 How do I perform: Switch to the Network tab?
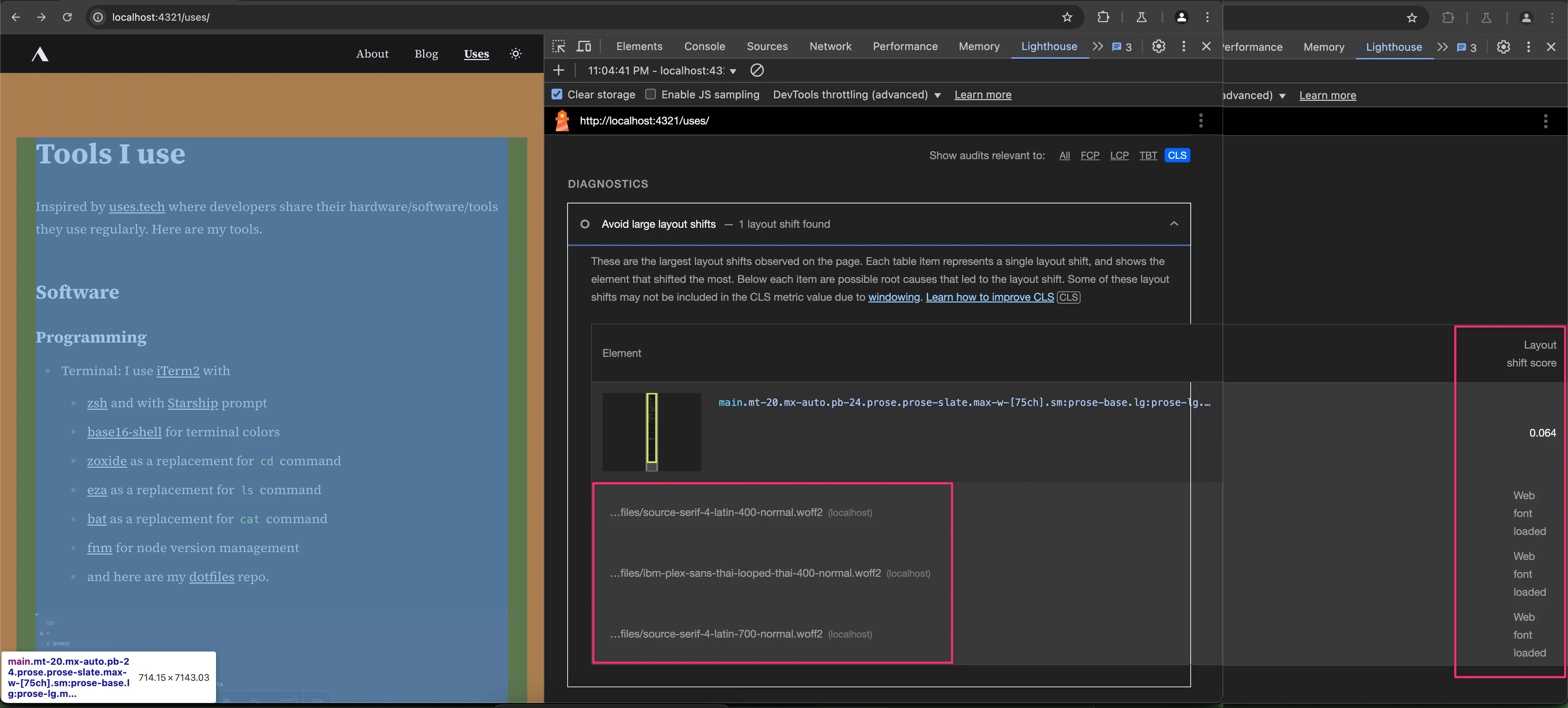[x=830, y=46]
